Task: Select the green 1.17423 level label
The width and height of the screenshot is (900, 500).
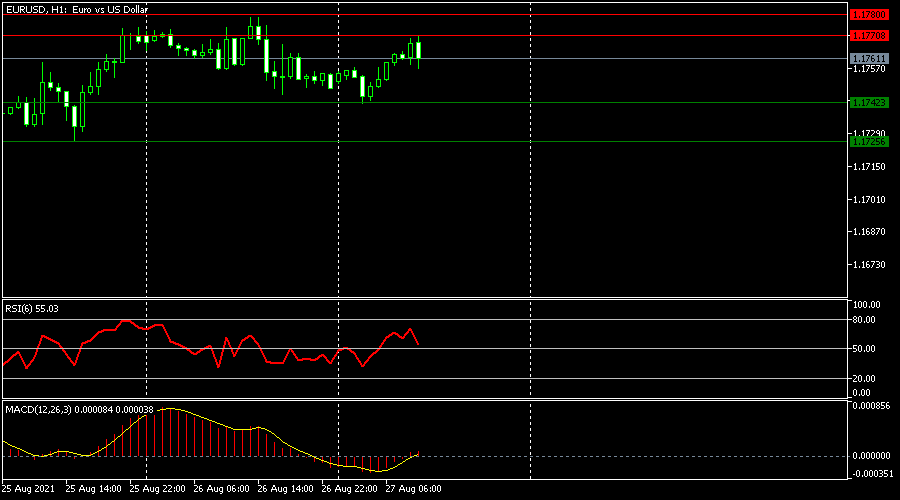Action: 869,103
